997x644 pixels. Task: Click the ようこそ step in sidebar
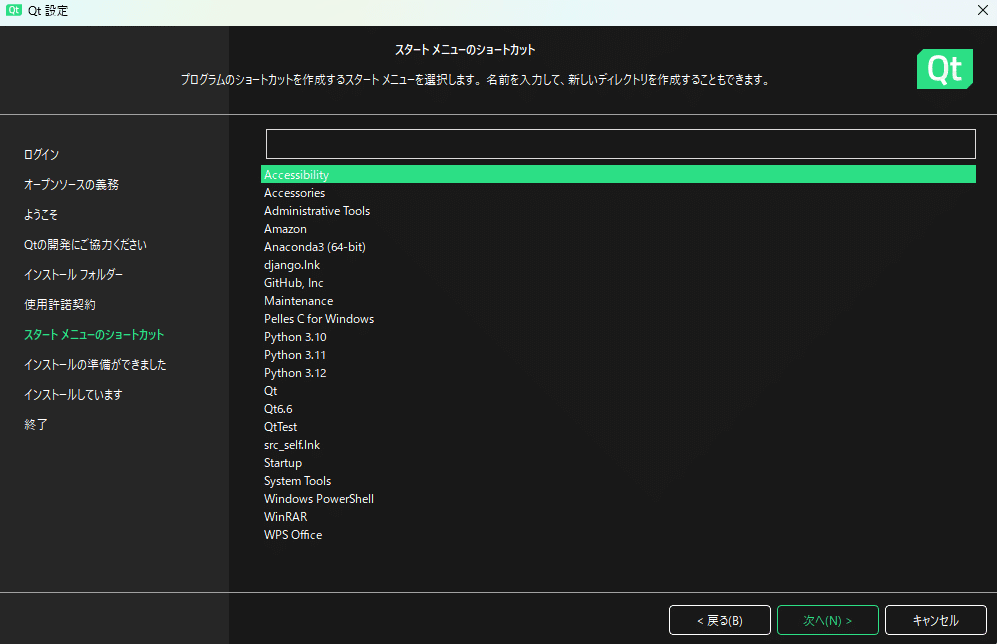41,214
